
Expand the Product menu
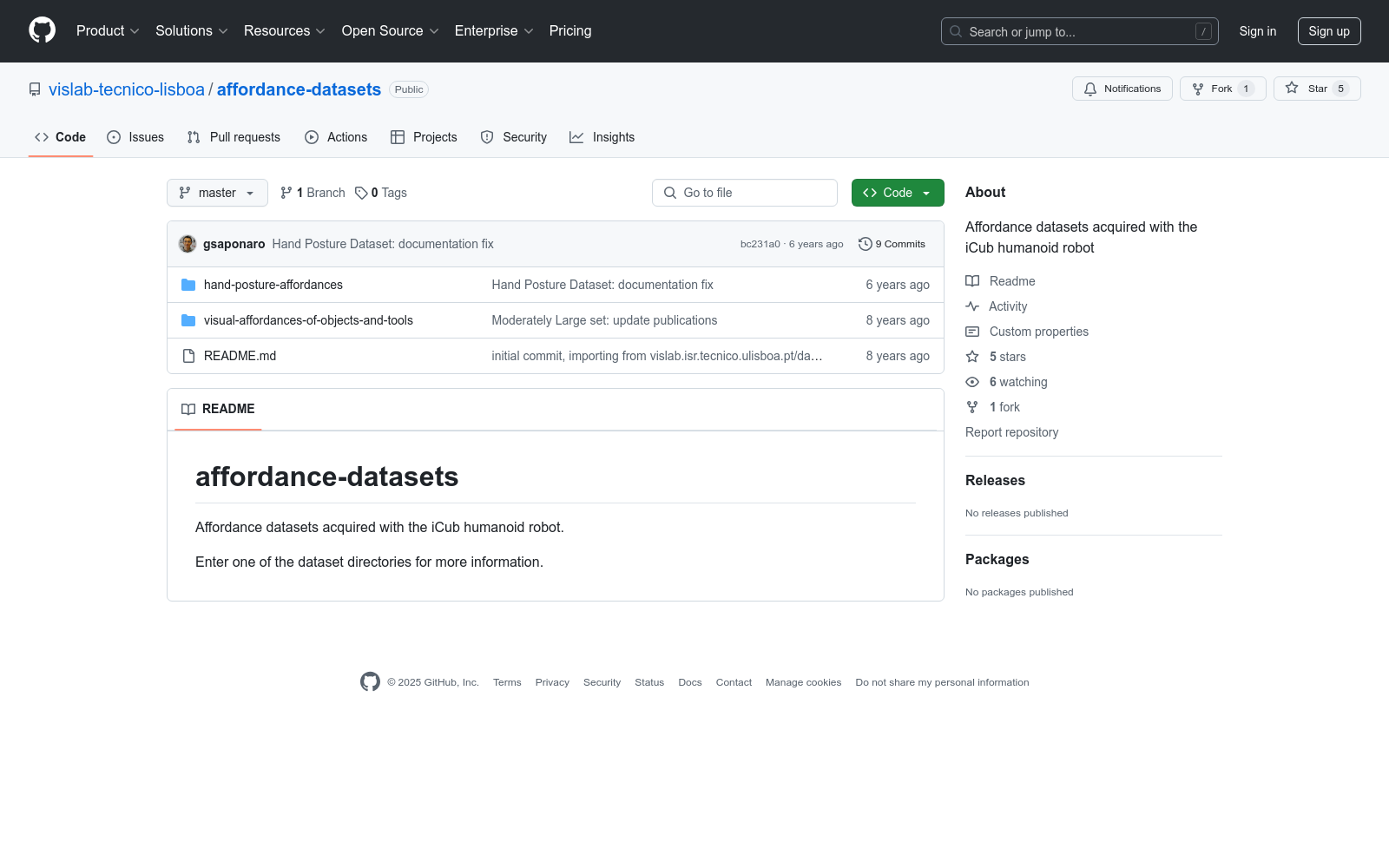coord(108,30)
